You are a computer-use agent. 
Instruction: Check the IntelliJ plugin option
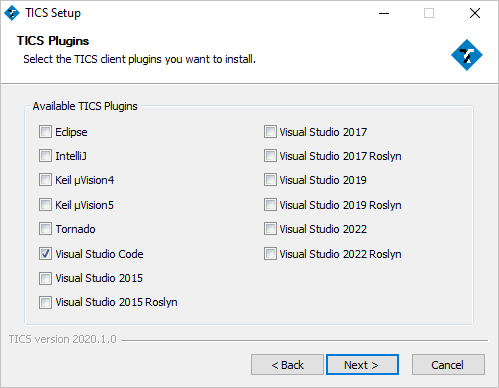(45, 156)
